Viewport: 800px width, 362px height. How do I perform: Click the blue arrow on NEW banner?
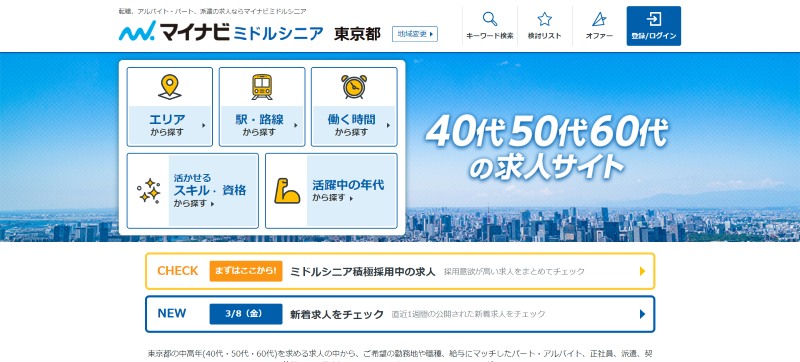click(x=642, y=314)
